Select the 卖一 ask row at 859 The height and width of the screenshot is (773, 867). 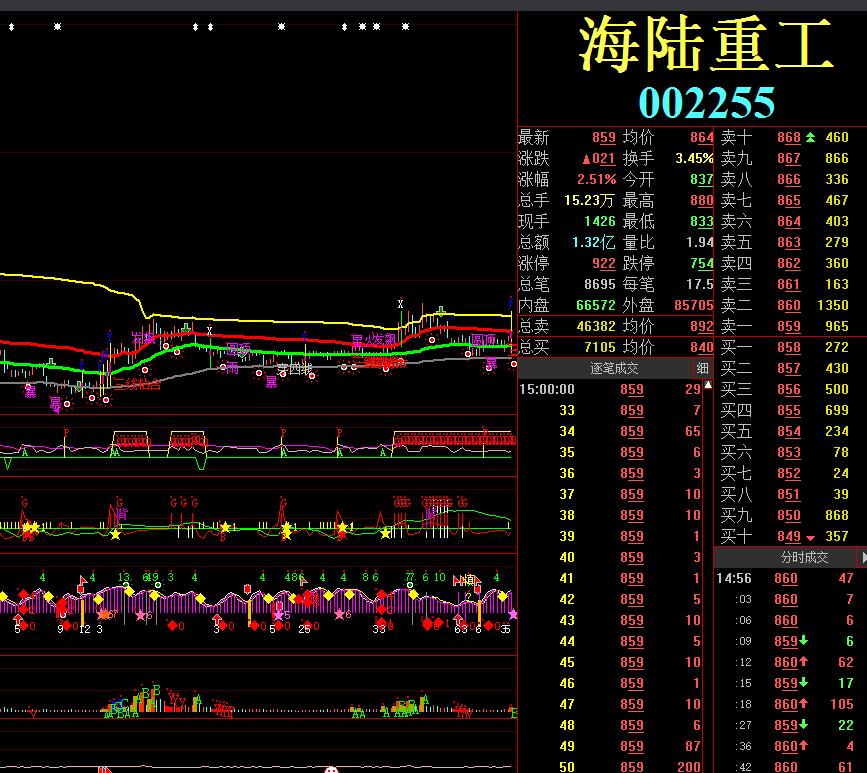point(791,326)
